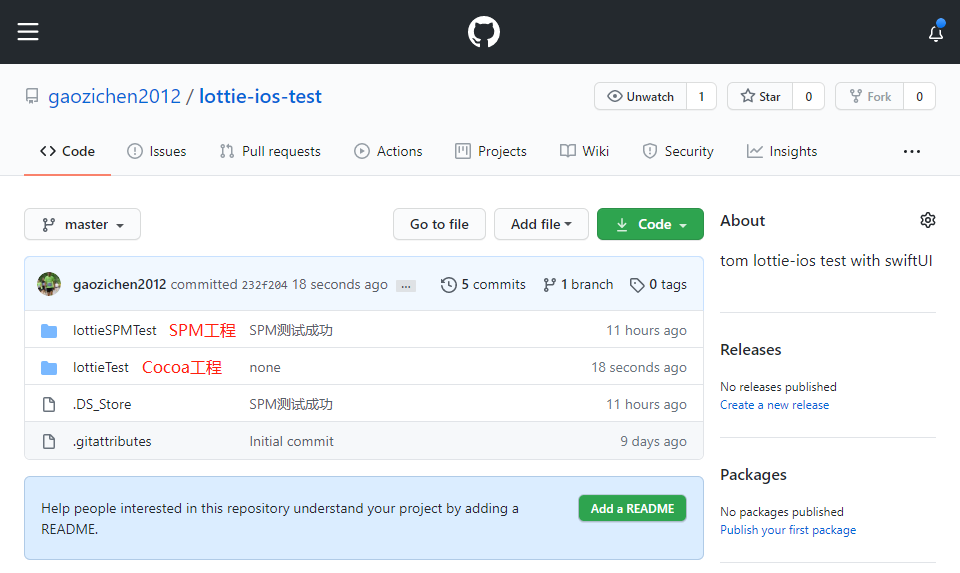Star this repository
960x573 pixels.
[x=760, y=97]
